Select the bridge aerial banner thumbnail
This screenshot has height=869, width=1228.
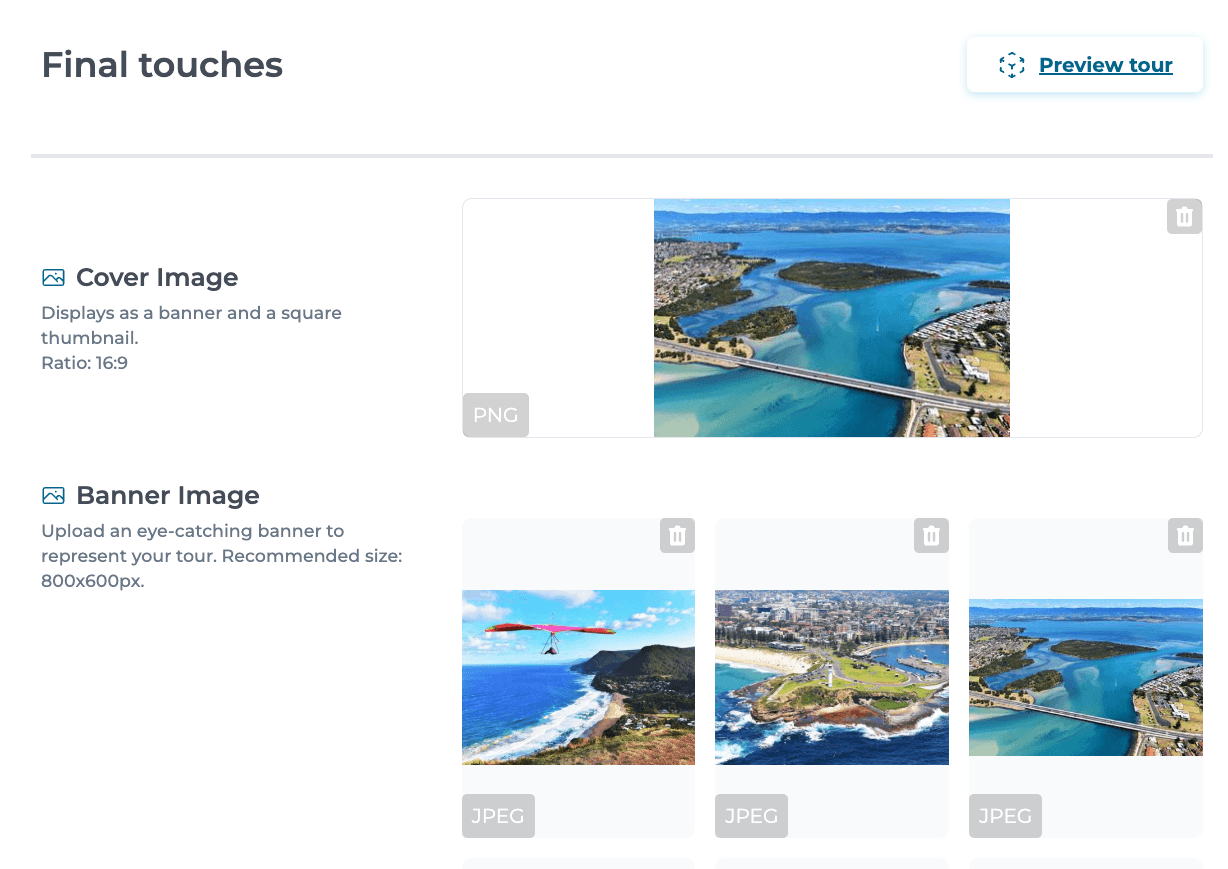tap(1085, 677)
